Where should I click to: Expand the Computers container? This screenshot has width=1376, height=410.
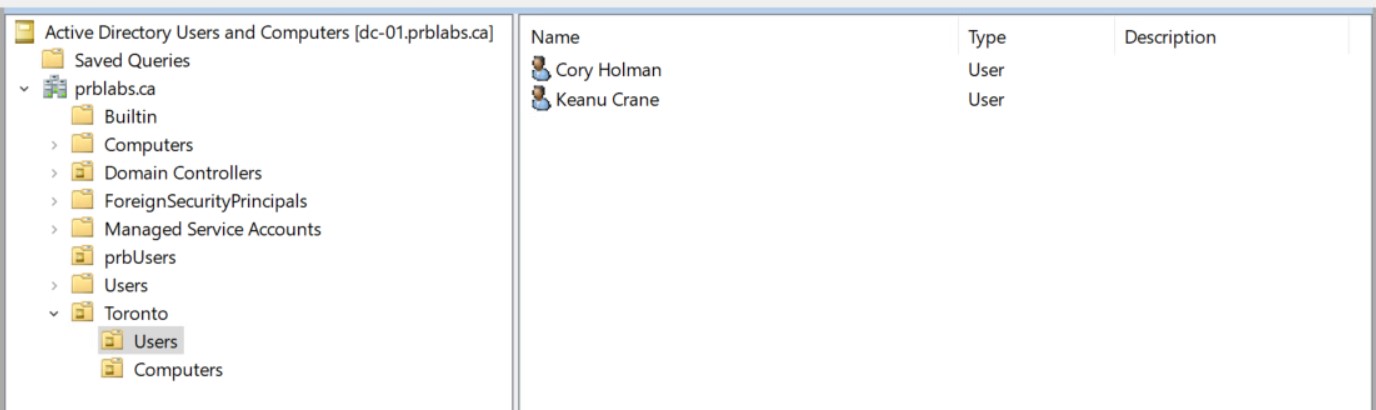[54, 145]
